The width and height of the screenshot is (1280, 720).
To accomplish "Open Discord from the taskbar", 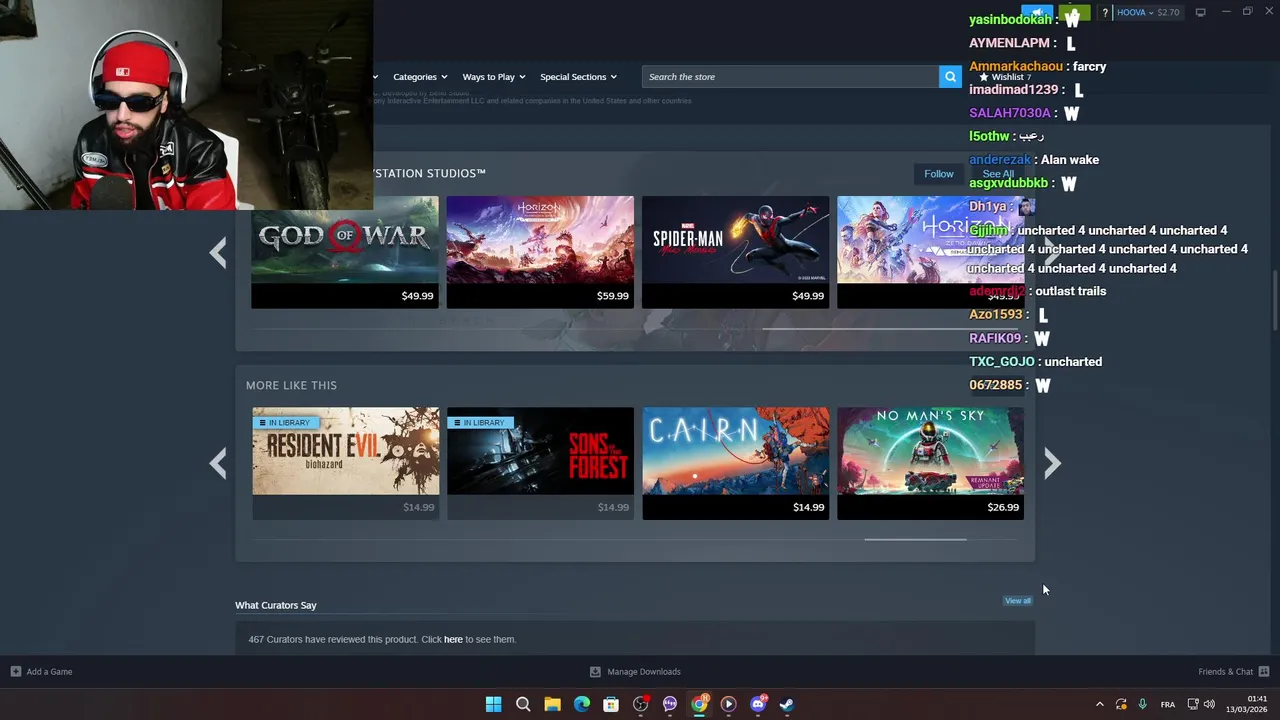I will tap(758, 704).
